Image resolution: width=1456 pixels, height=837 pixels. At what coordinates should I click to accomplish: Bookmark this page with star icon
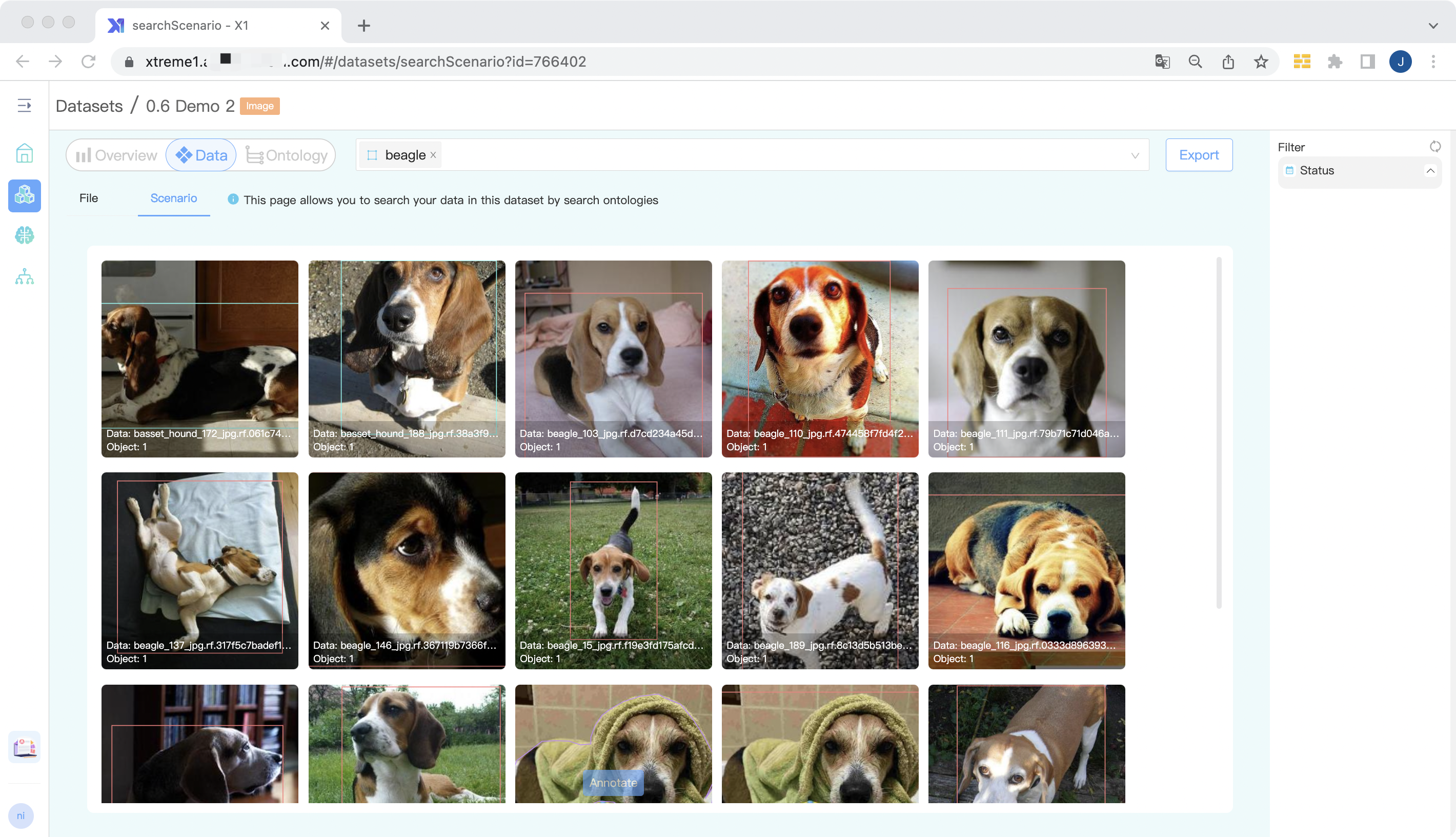tap(1261, 62)
